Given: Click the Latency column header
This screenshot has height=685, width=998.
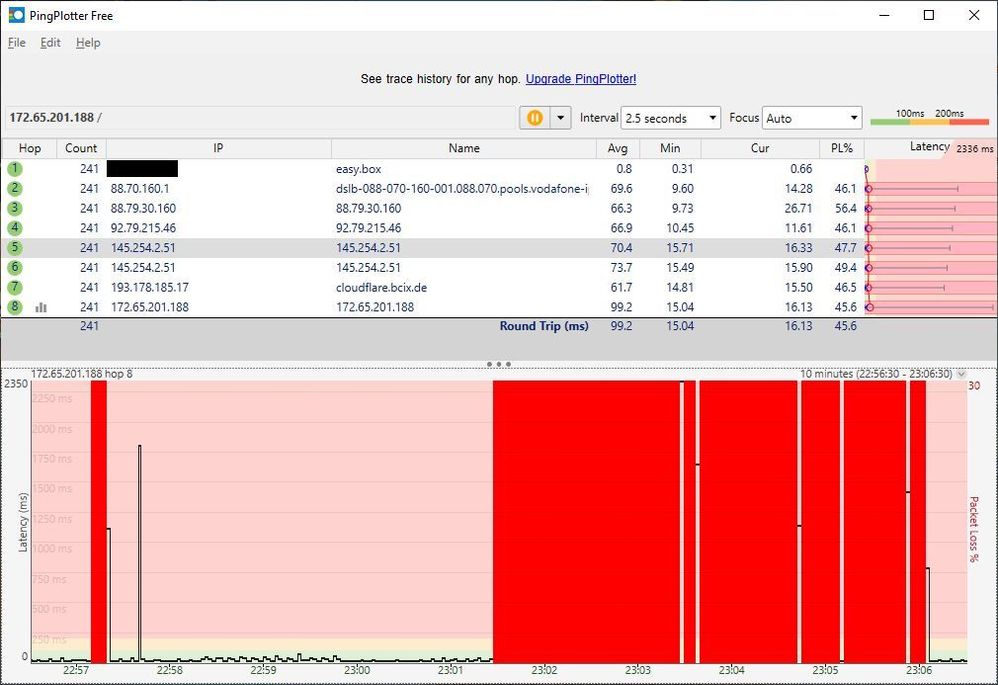Looking at the screenshot, I should tap(929, 147).
